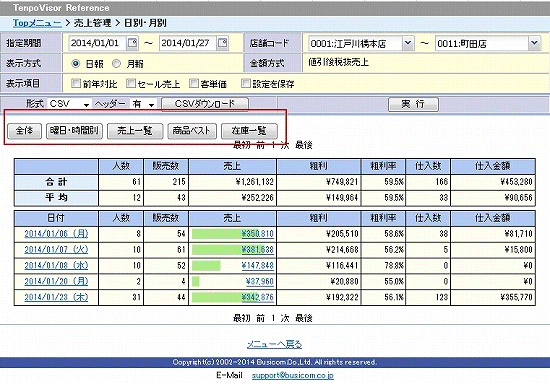Select total purchase amount ¥453,280
Screen dimensions: 550x384
click(516, 182)
